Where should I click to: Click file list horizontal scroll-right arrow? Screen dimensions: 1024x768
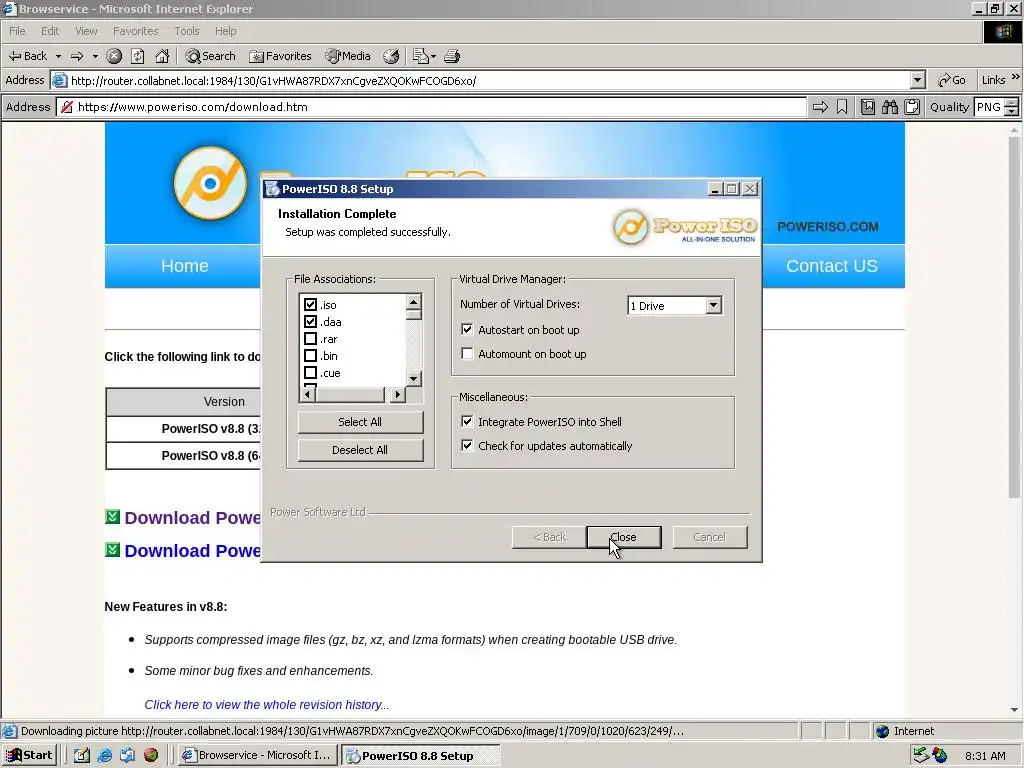398,394
